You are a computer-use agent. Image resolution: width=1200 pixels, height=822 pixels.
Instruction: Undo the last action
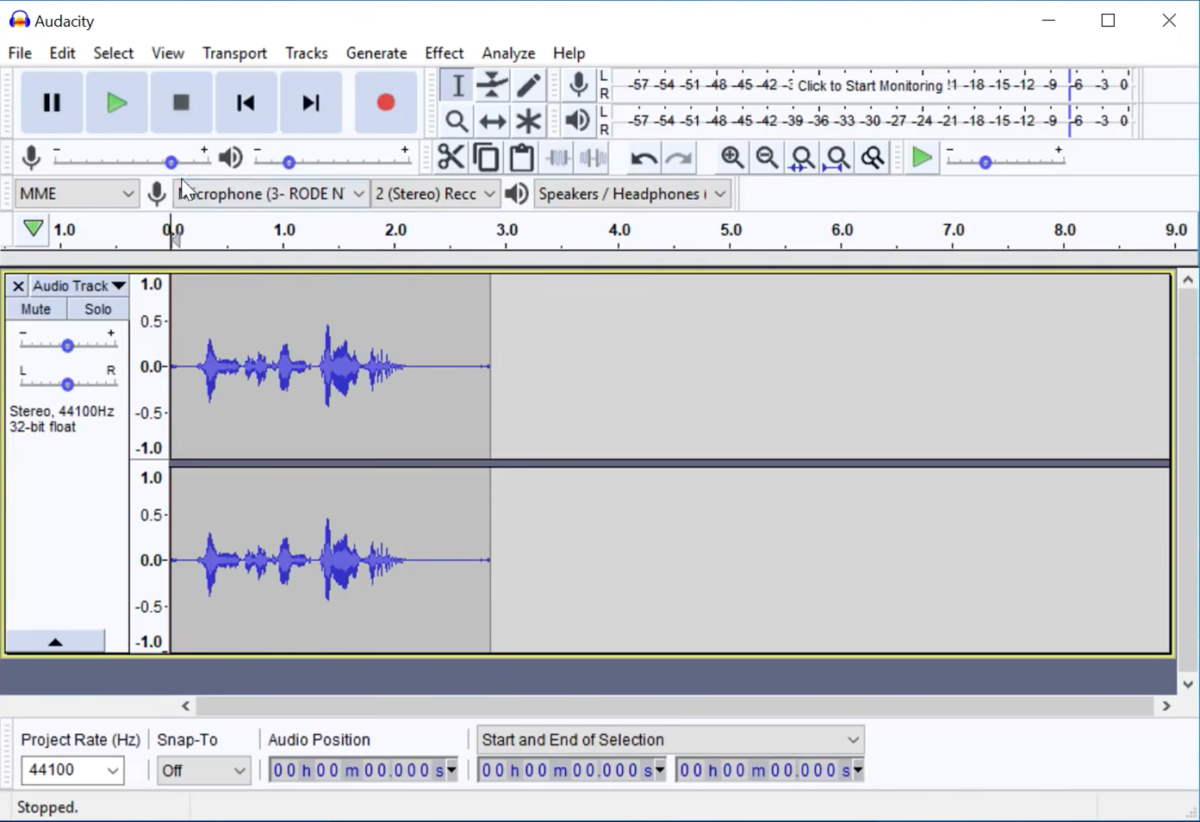644,158
